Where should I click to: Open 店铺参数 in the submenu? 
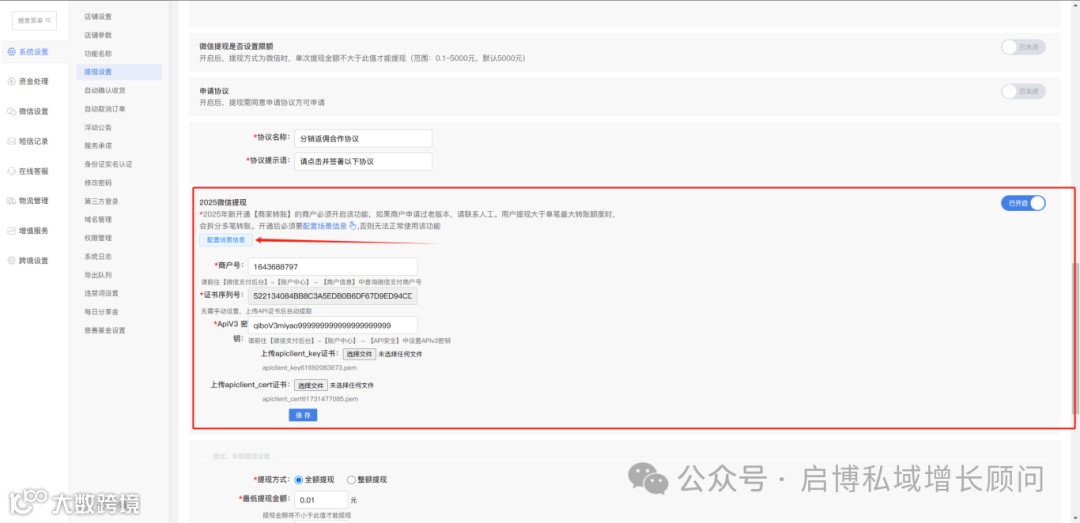tap(98, 35)
